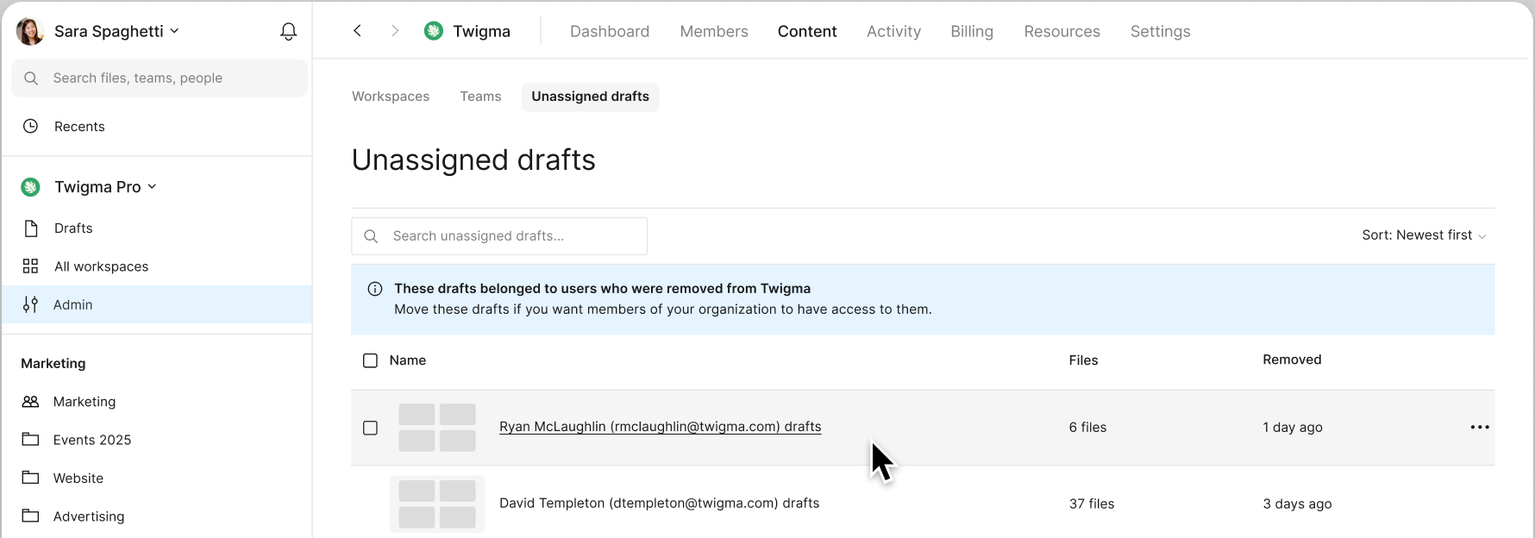The image size is (1535, 538).
Task: Click Sara Spaghetti profile avatar
Action: coord(30,31)
